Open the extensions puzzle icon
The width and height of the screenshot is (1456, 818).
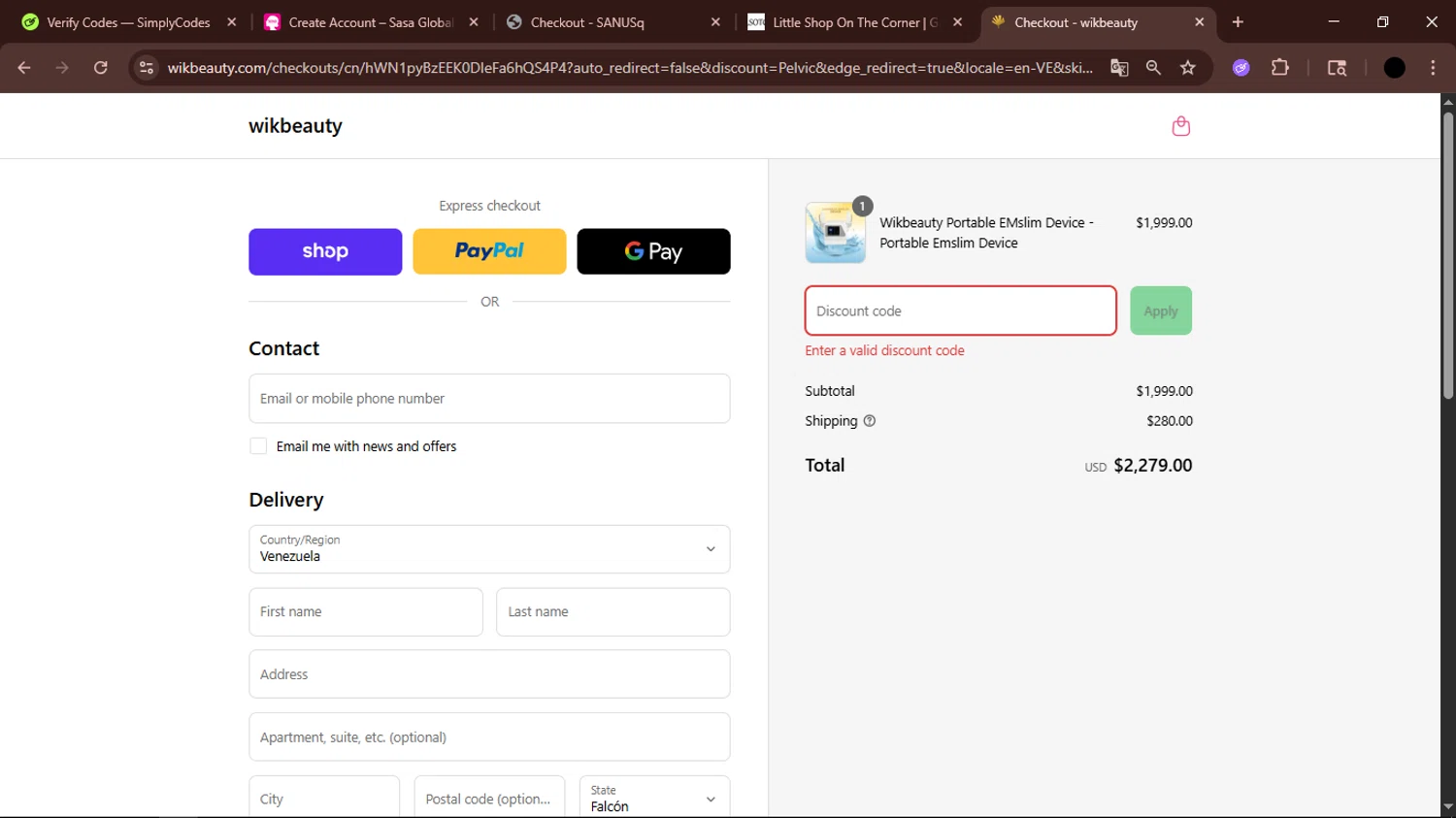point(1280,68)
